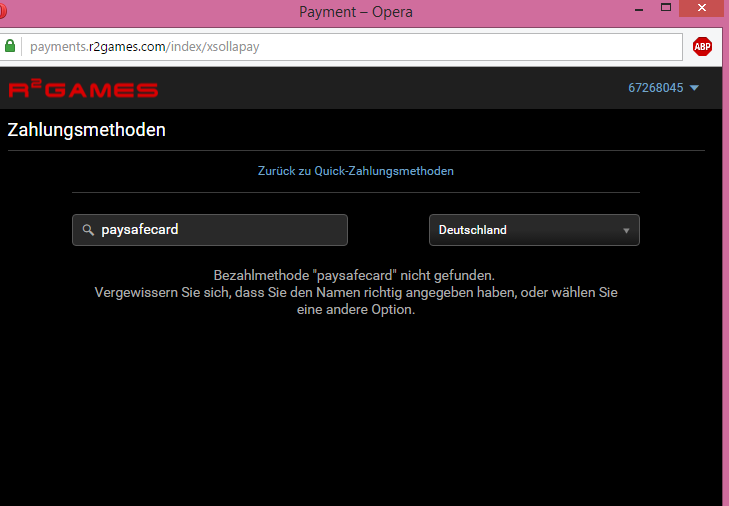Open the Deutschland country dropdown
729x506 pixels.
click(x=533, y=230)
